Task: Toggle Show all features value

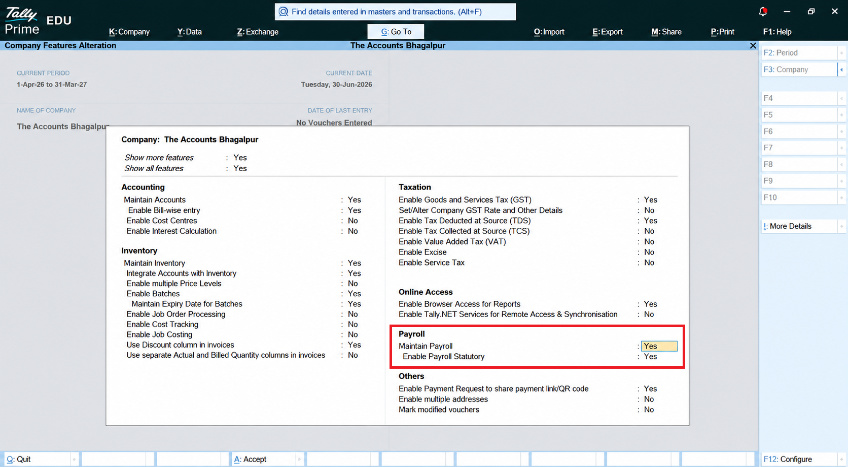Action: point(240,169)
